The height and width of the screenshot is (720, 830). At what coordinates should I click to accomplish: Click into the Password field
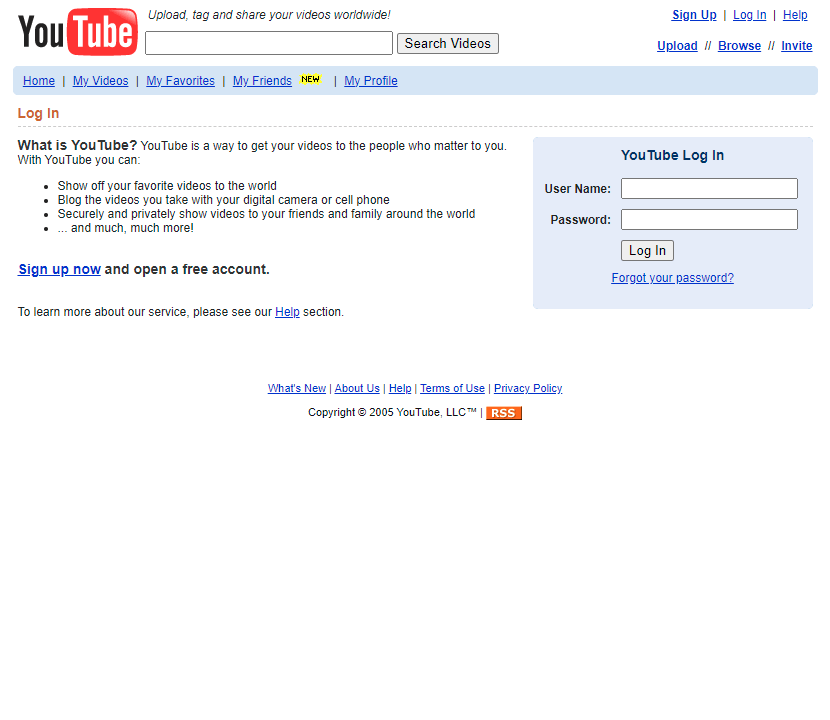[709, 220]
